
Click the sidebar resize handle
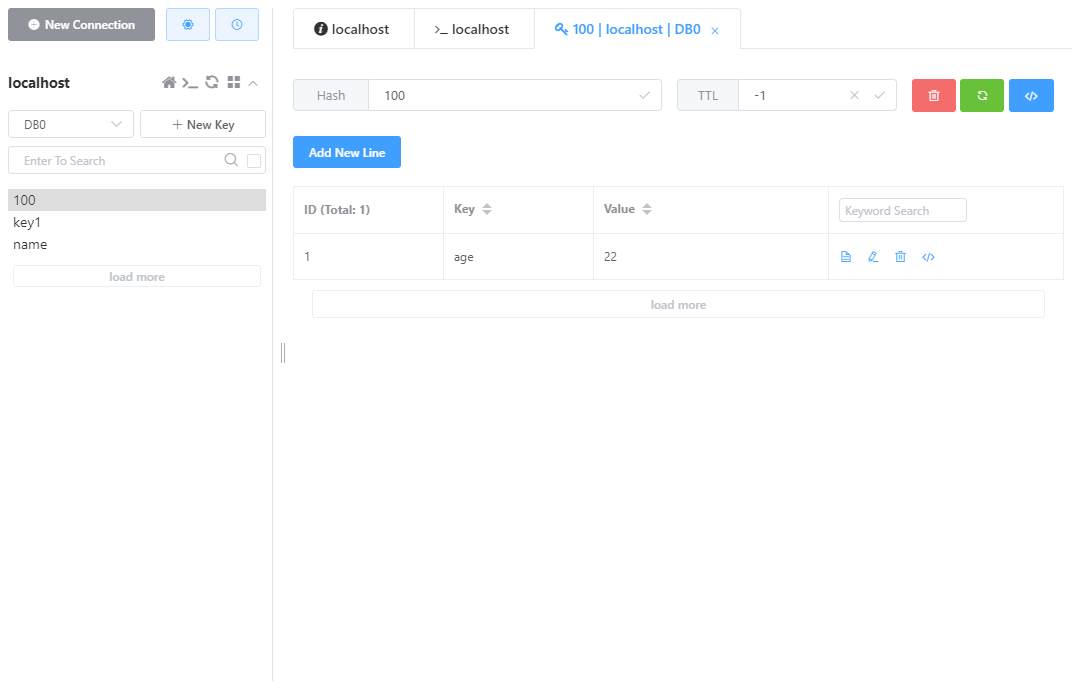[283, 352]
